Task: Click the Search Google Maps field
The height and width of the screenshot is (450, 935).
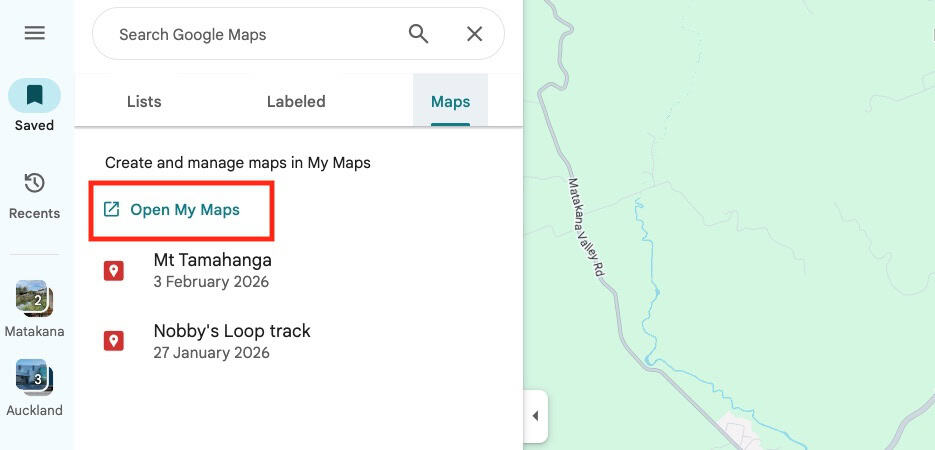Action: [250, 34]
